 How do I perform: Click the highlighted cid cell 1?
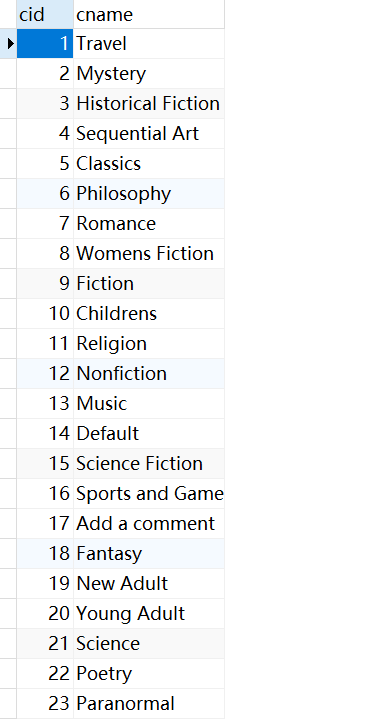point(45,44)
